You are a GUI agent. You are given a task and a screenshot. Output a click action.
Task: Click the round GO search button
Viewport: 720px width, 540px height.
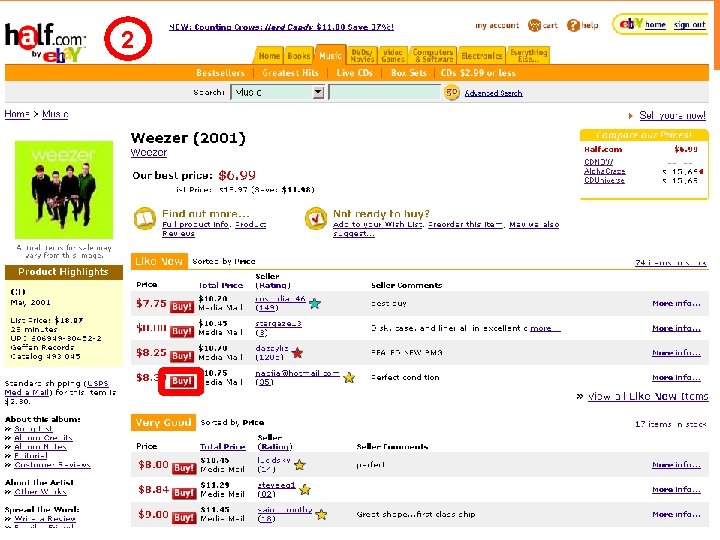pos(452,92)
